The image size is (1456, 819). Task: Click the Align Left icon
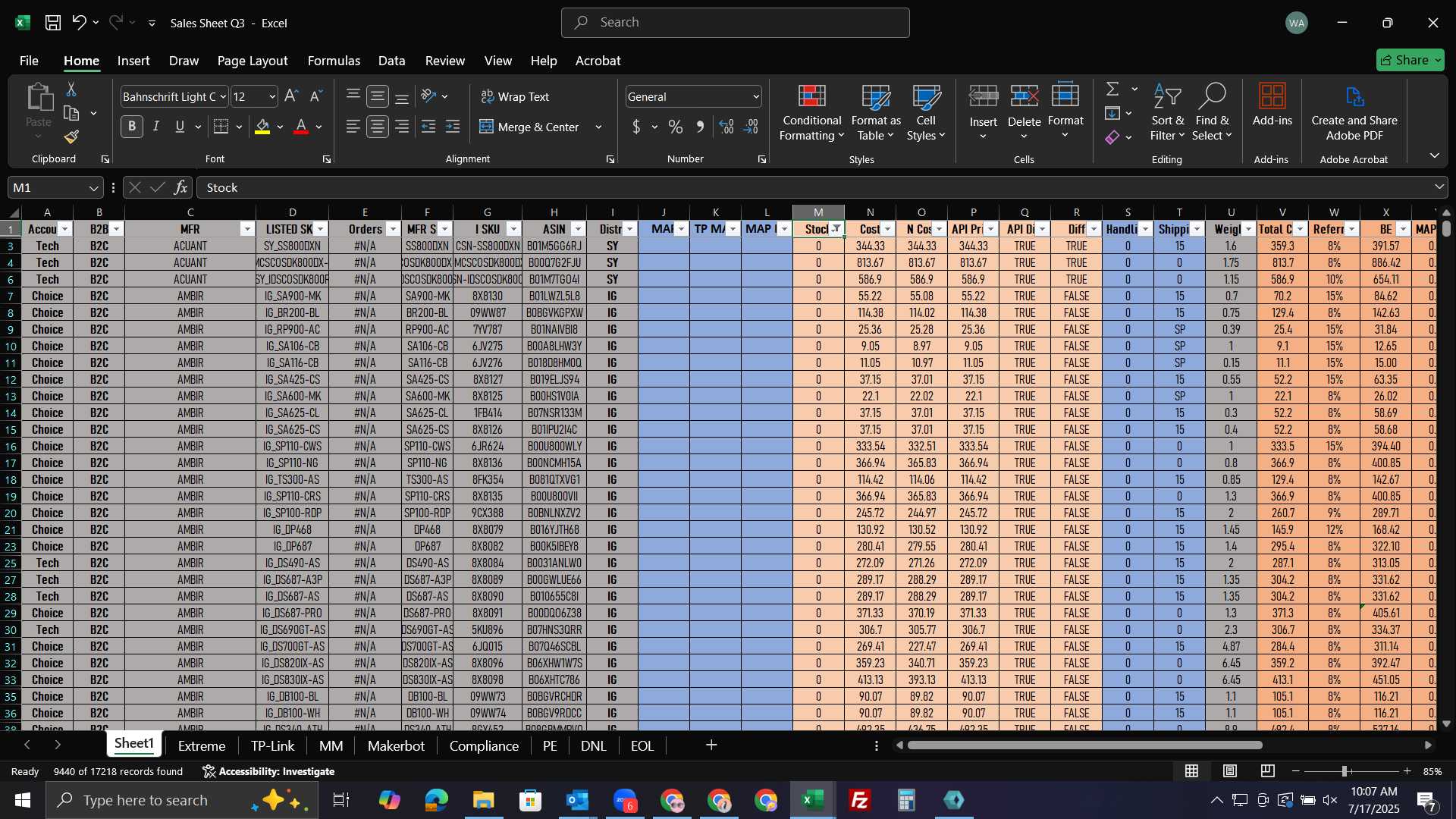(x=353, y=127)
